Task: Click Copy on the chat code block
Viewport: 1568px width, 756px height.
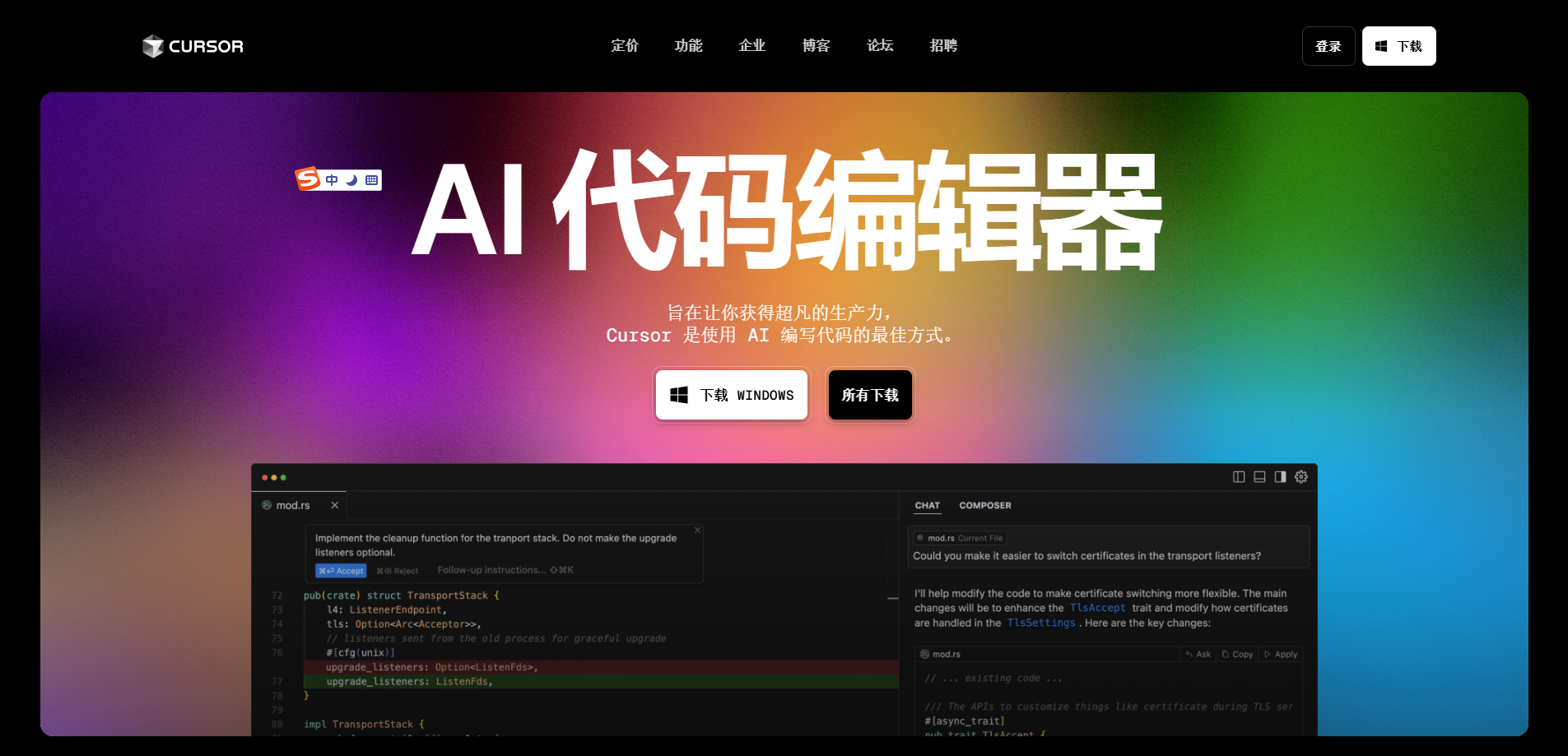Action: click(x=1237, y=654)
